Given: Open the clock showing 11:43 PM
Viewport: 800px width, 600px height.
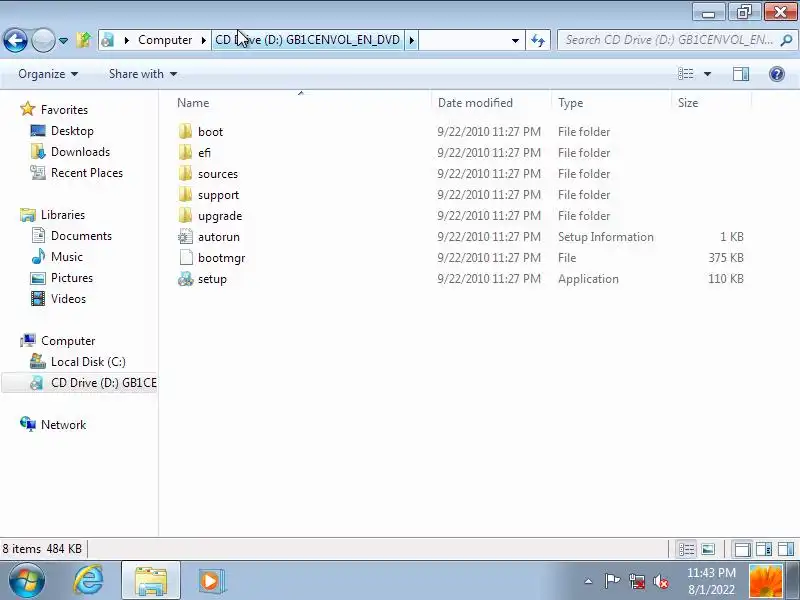Looking at the screenshot, I should pos(711,581).
